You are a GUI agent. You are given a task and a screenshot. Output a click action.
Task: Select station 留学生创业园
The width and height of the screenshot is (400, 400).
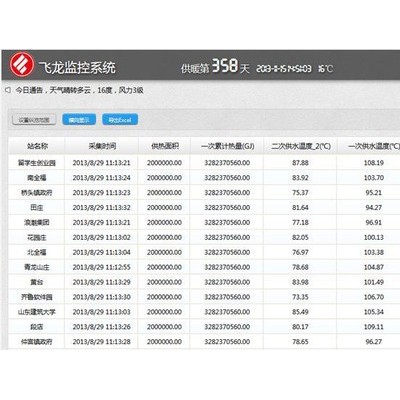click(37, 163)
